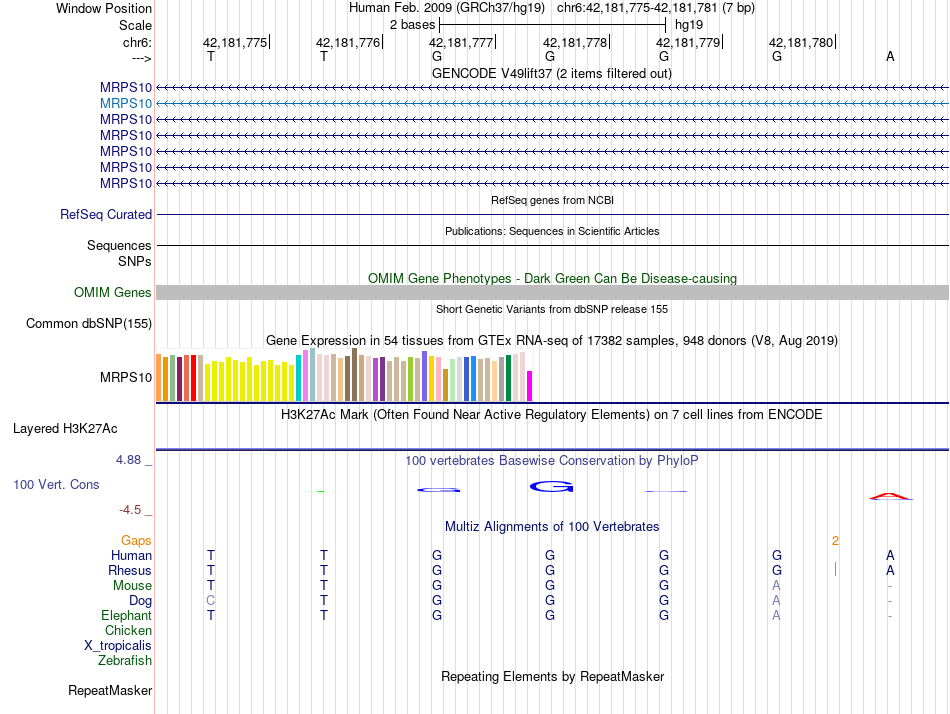The image size is (950, 714).
Task: Click the magenta bar in GTEx expression chart
Action: pyautogui.click(x=530, y=385)
